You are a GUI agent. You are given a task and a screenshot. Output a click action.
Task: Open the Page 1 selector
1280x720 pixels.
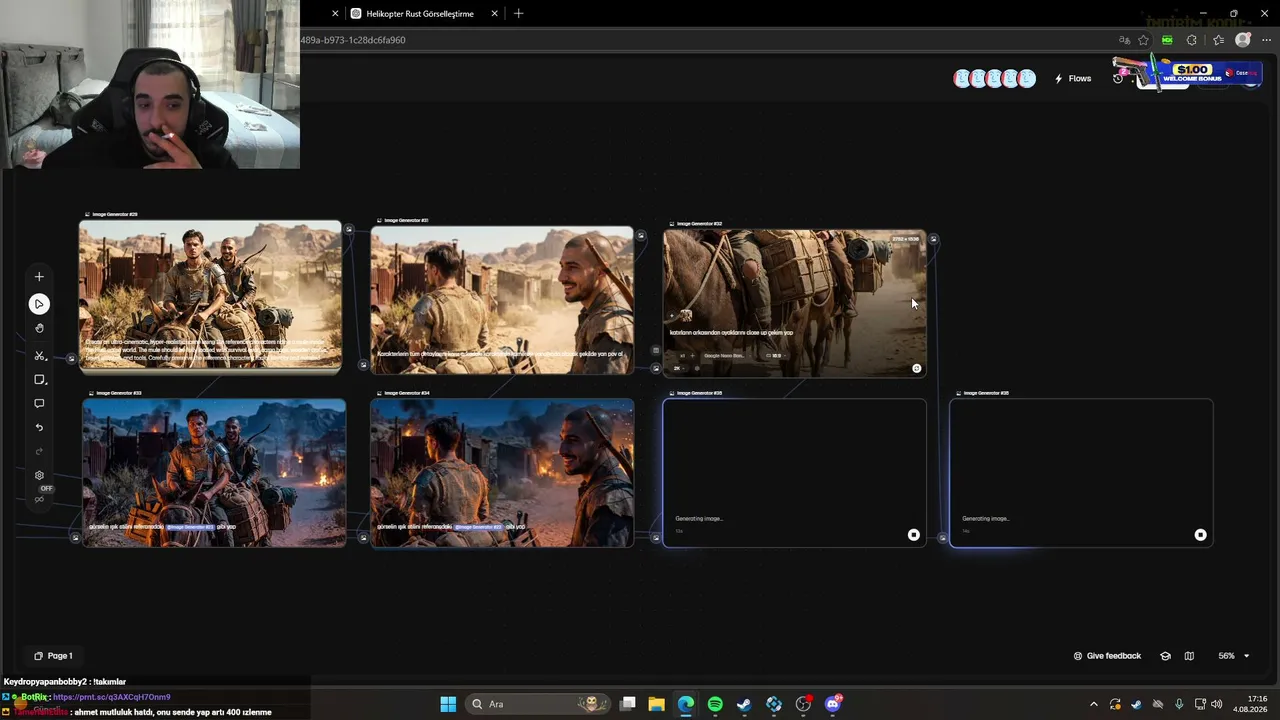click(53, 656)
